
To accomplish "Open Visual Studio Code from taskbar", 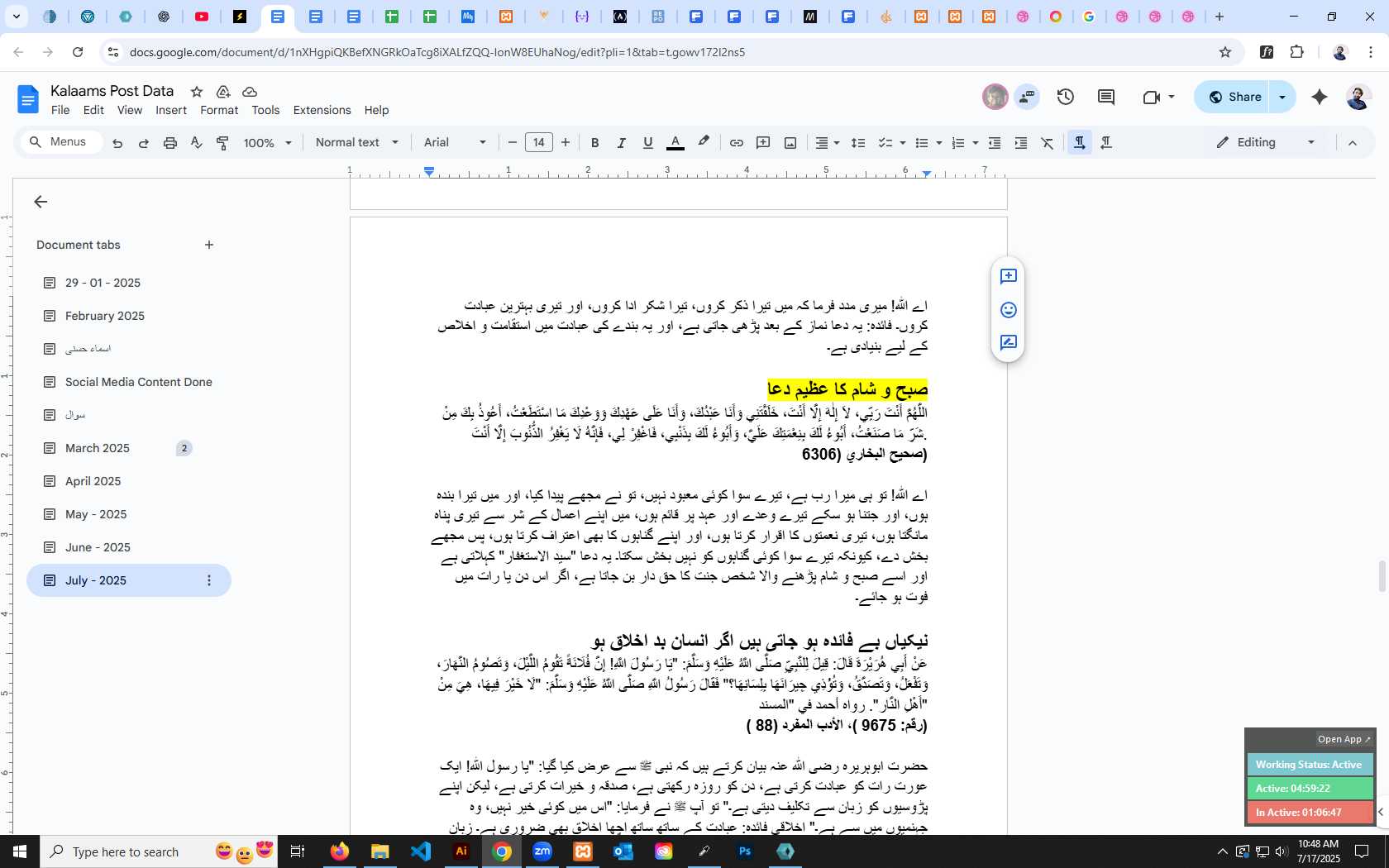I will coord(421,851).
